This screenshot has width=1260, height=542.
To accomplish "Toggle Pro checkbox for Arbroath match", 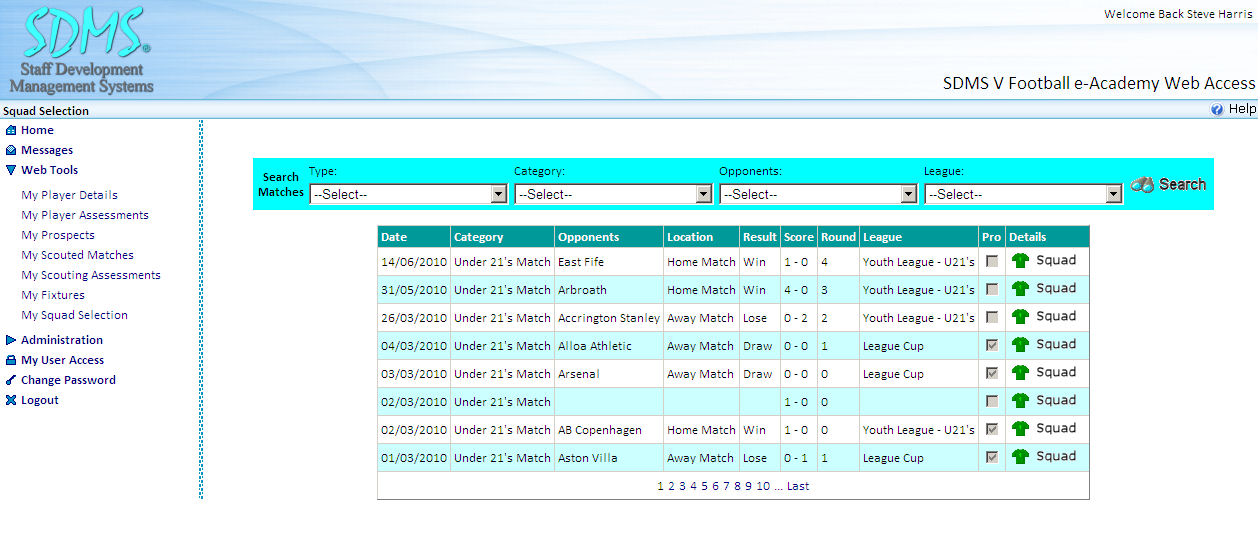I will [991, 290].
